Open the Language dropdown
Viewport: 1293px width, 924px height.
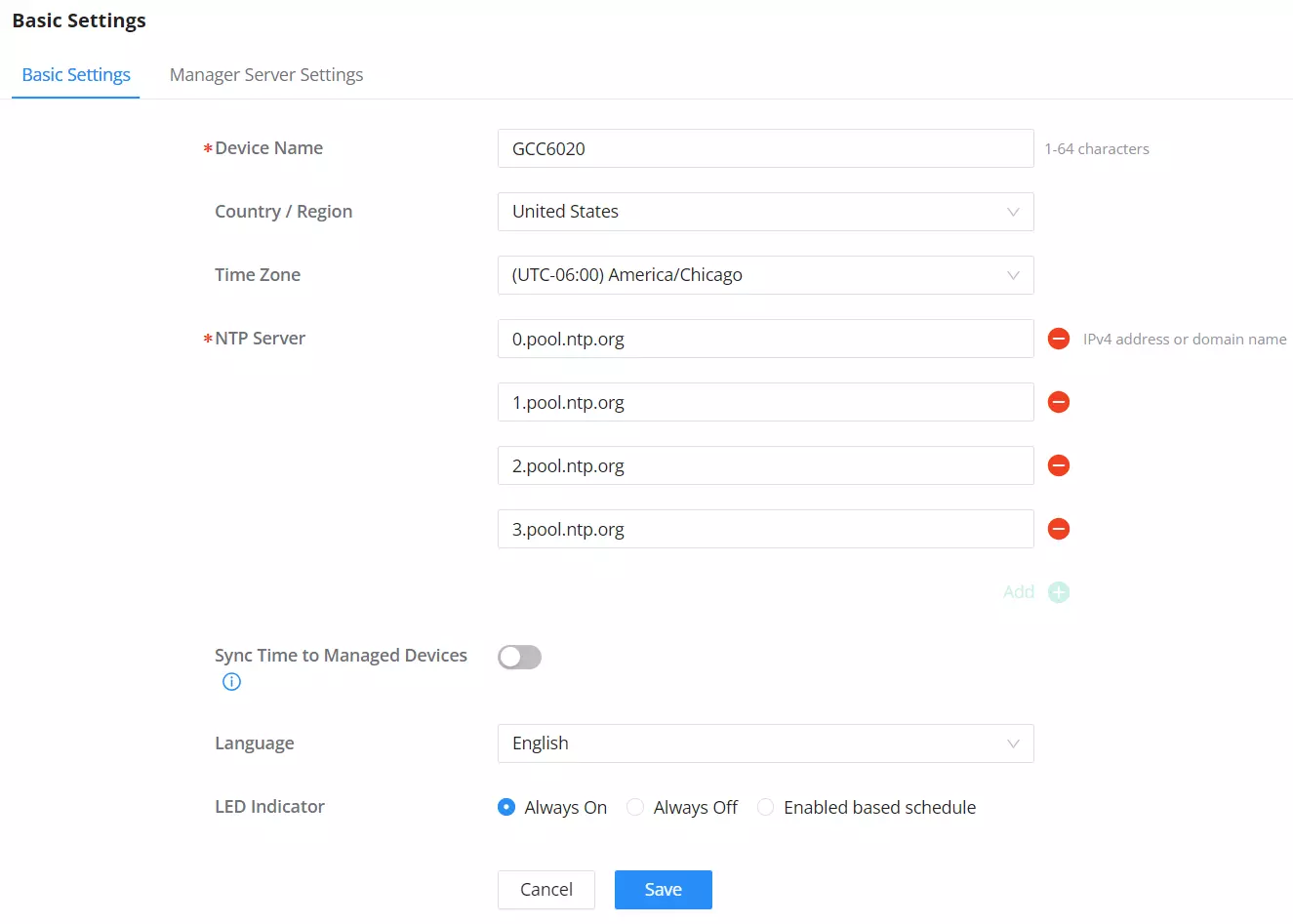[765, 743]
